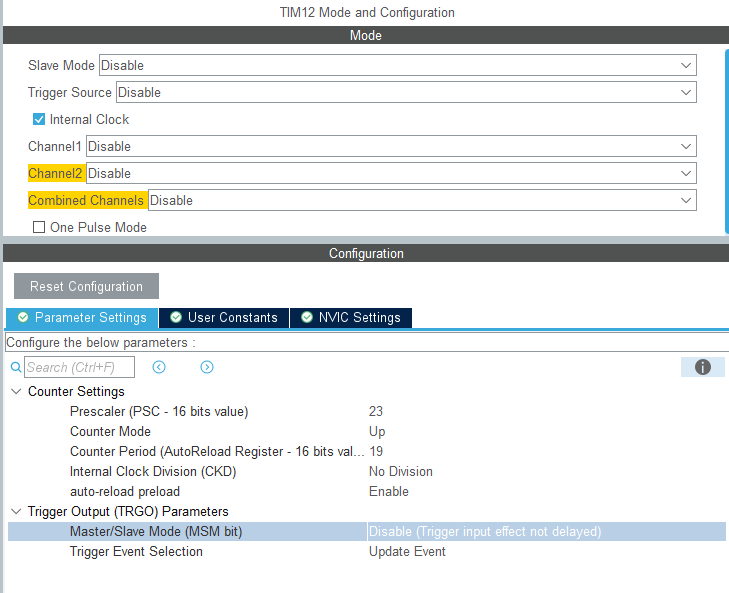Screen dimensions: 729x593
Task: Click the search magnifier icon
Action: coord(16,367)
